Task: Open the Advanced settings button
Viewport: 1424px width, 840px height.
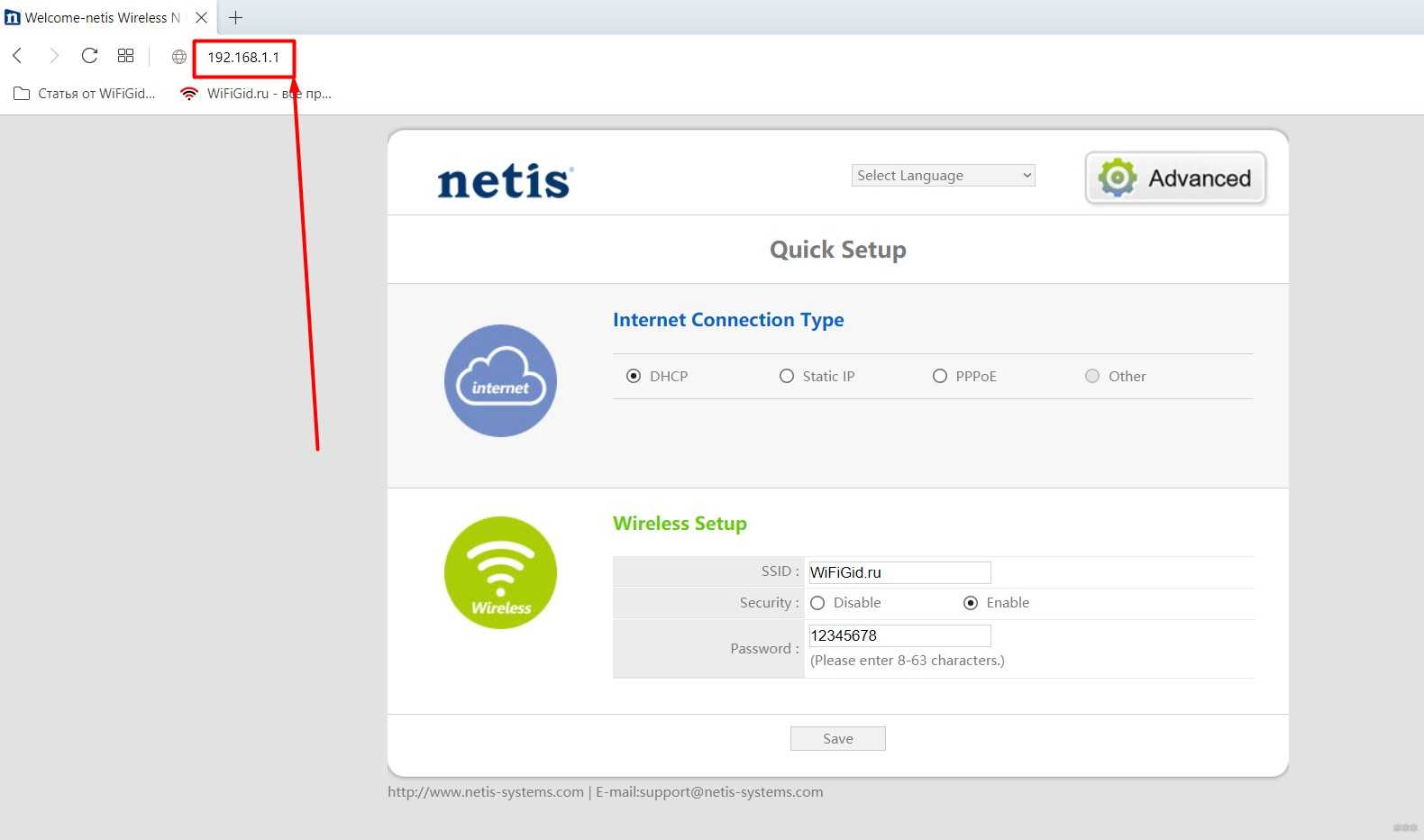Action: pos(1175,178)
